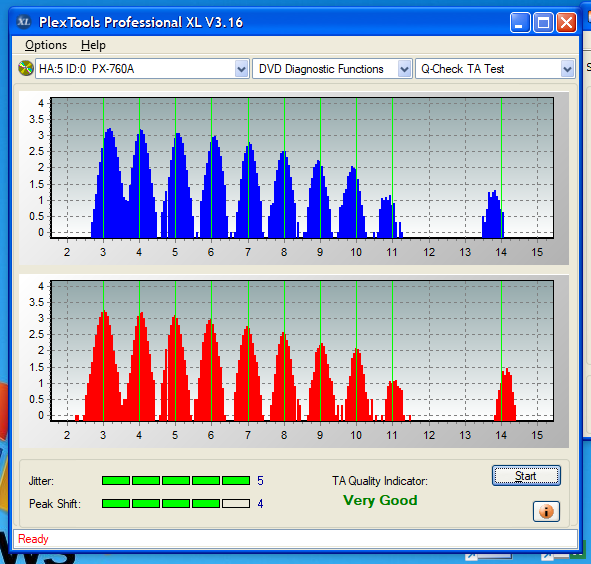Open the Options menu
The image size is (591, 564).
pyautogui.click(x=46, y=45)
